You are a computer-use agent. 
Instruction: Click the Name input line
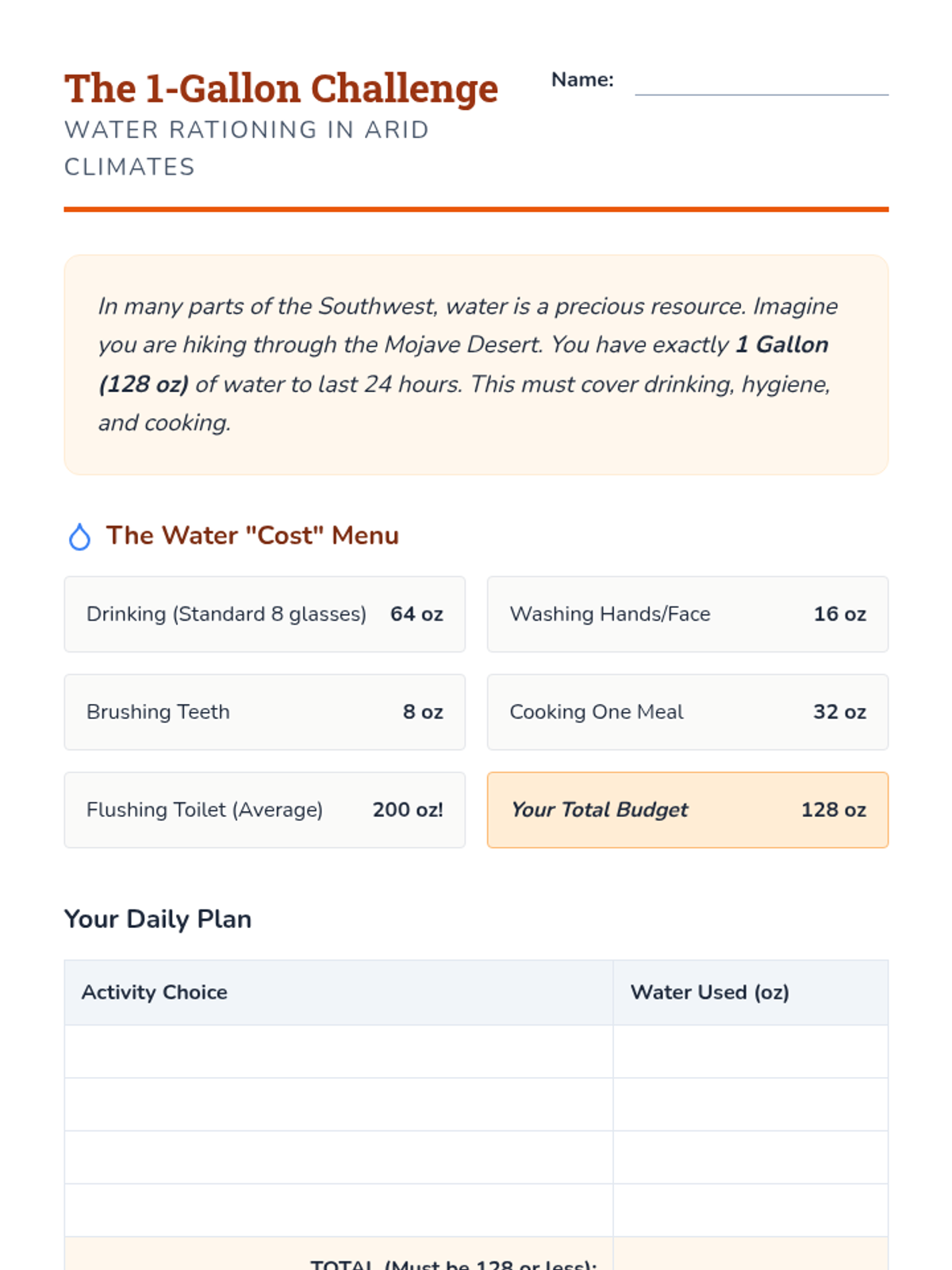[x=761, y=83]
